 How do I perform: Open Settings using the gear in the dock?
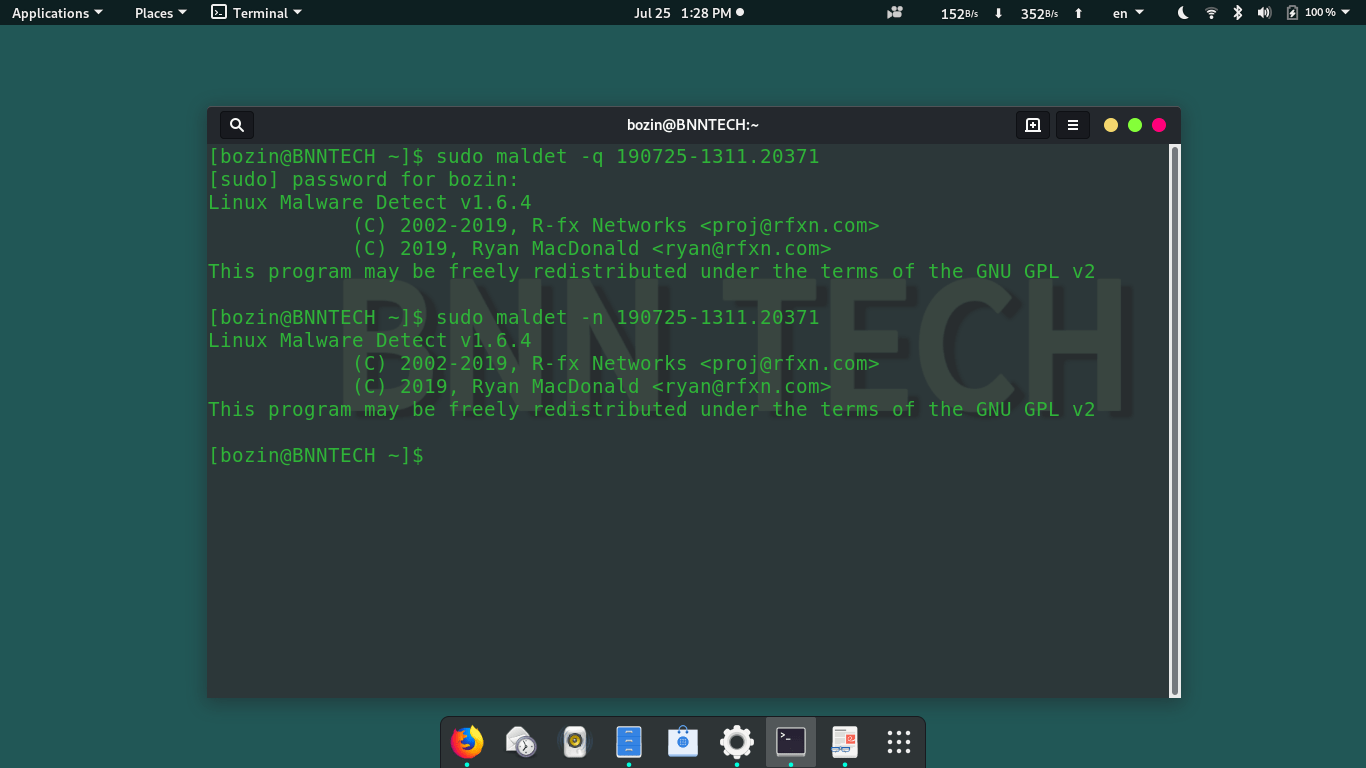point(736,741)
